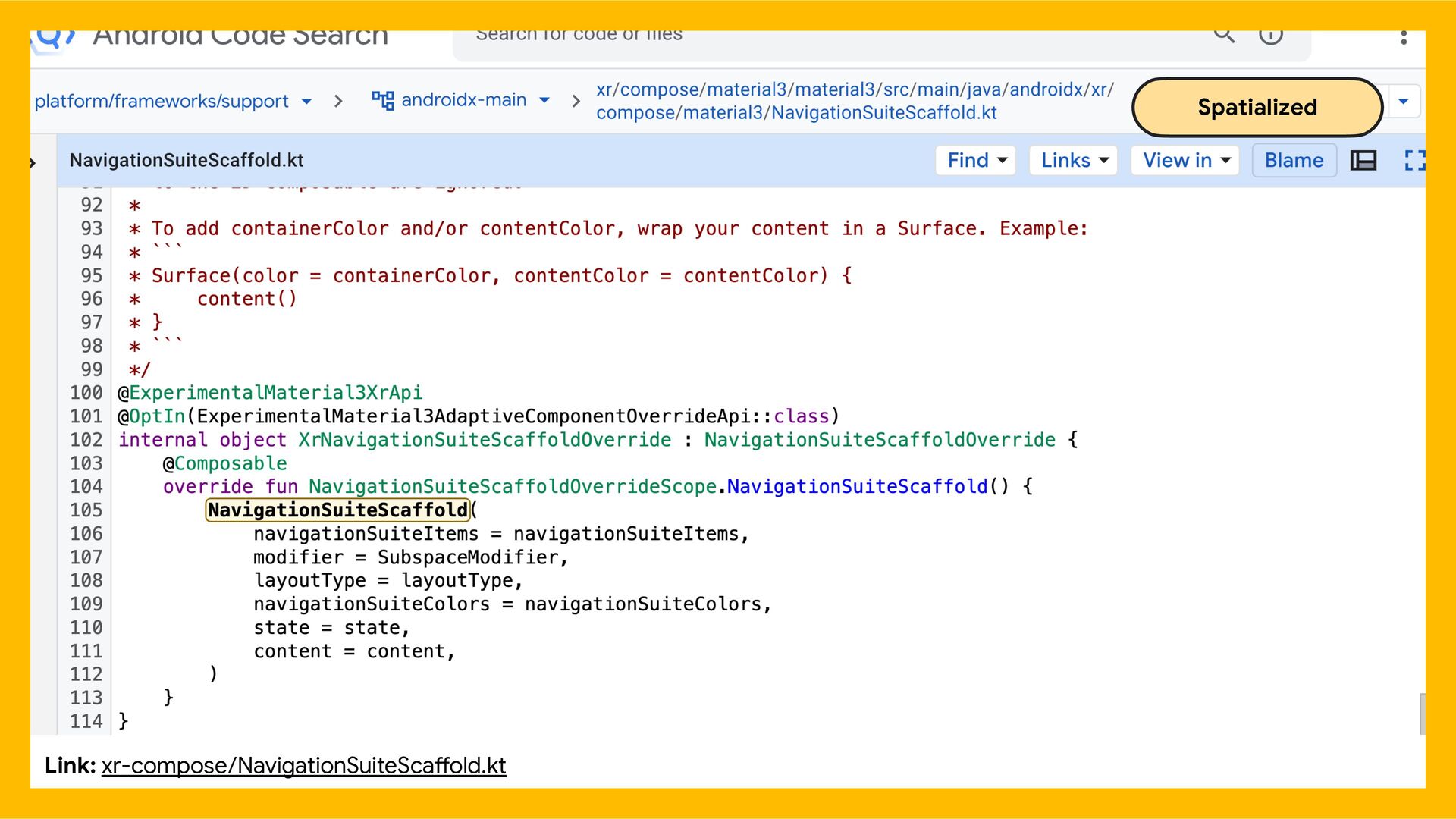Open the View in dropdown menu
Image resolution: width=1456 pixels, height=819 pixels.
[1185, 160]
